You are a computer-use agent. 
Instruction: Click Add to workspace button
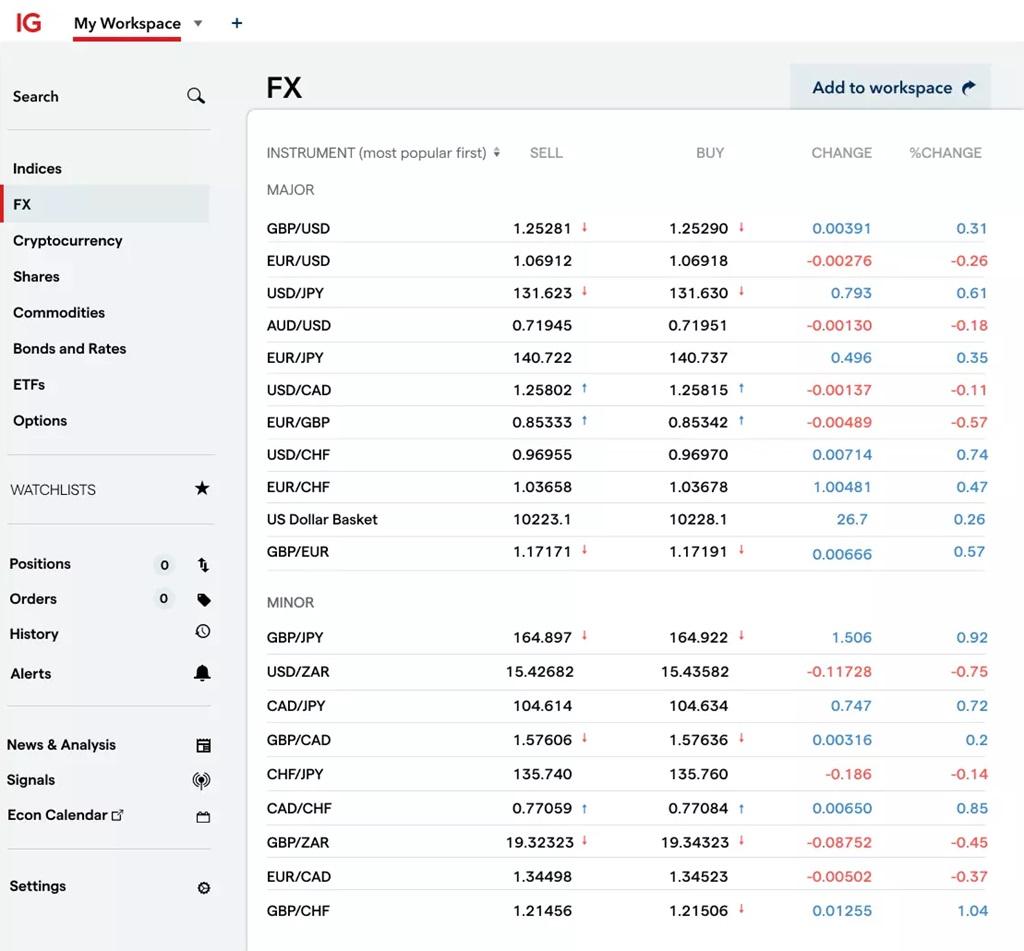pyautogui.click(x=891, y=88)
